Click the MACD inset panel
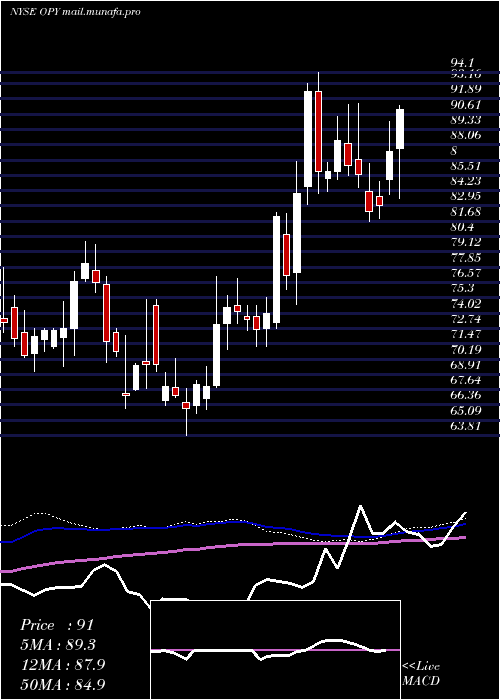This screenshot has height=700, width=500. (x=275, y=650)
